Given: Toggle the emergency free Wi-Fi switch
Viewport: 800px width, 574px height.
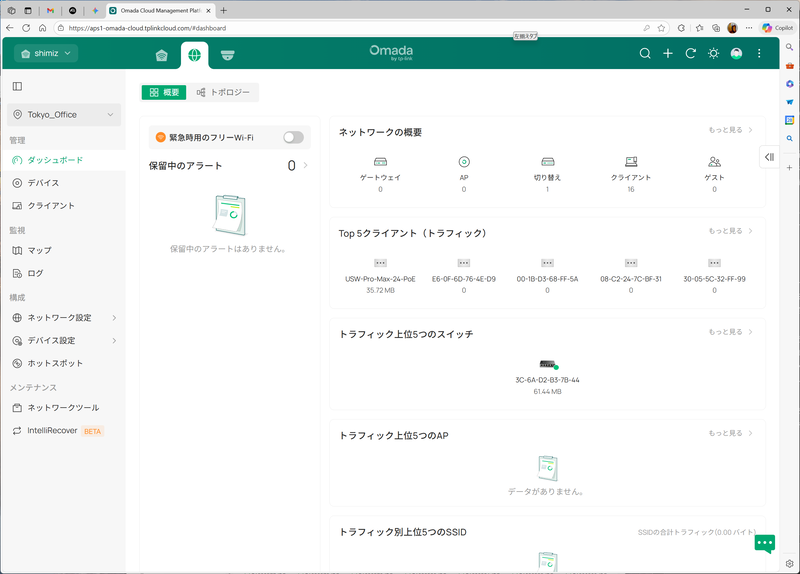Looking at the screenshot, I should coord(293,137).
